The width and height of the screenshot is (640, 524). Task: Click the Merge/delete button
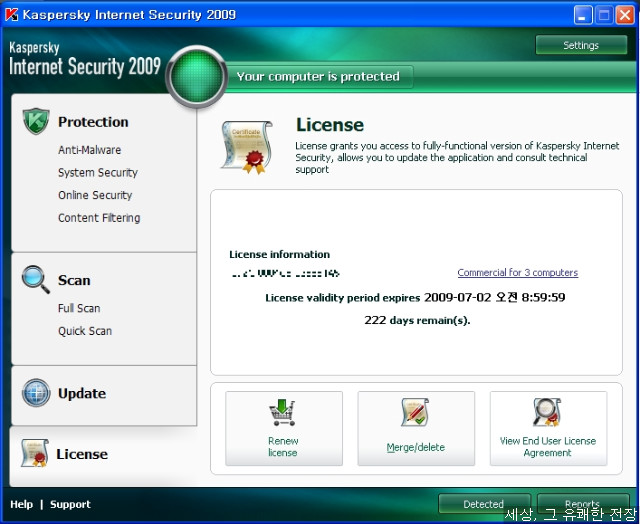point(416,428)
